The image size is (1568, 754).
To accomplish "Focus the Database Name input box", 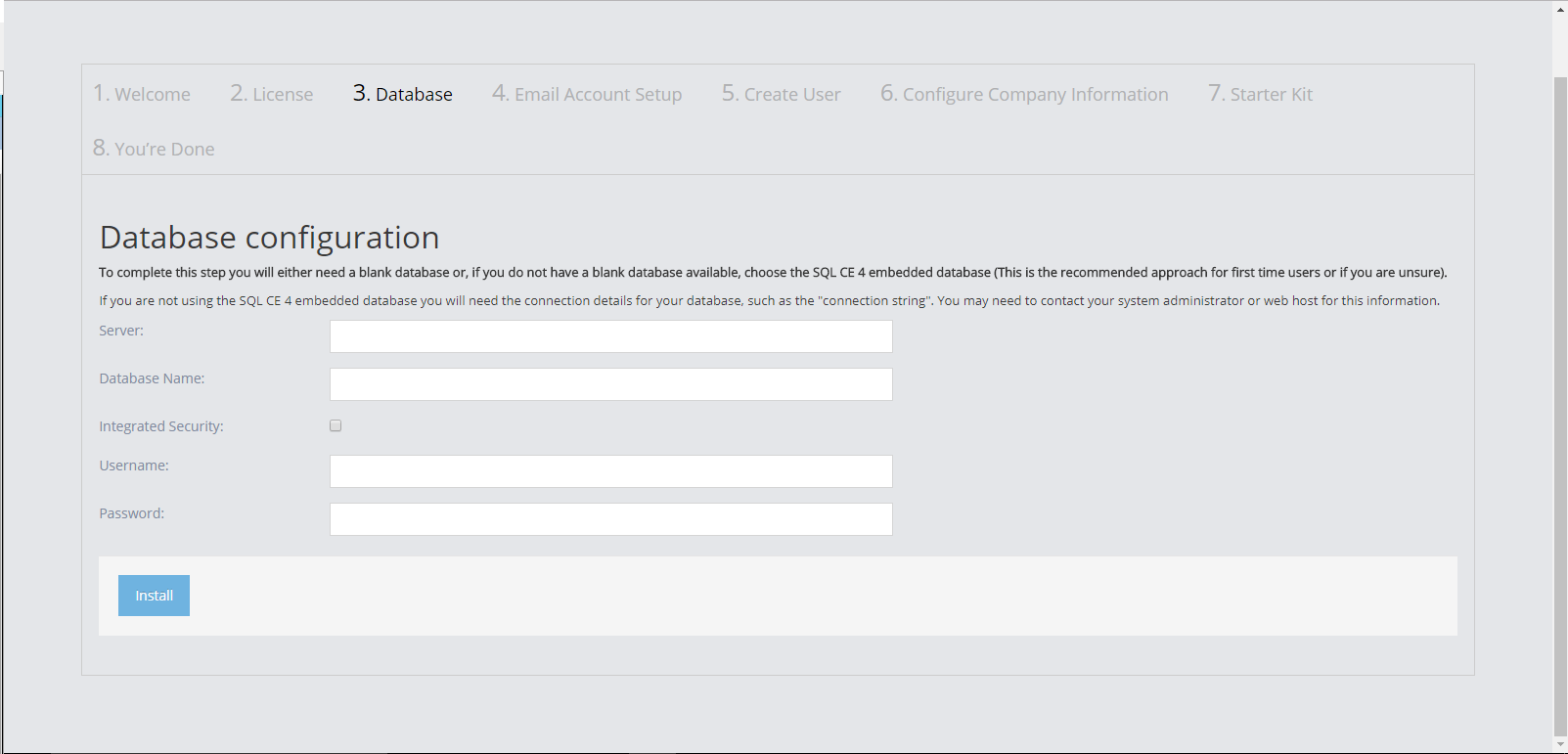I will point(610,384).
